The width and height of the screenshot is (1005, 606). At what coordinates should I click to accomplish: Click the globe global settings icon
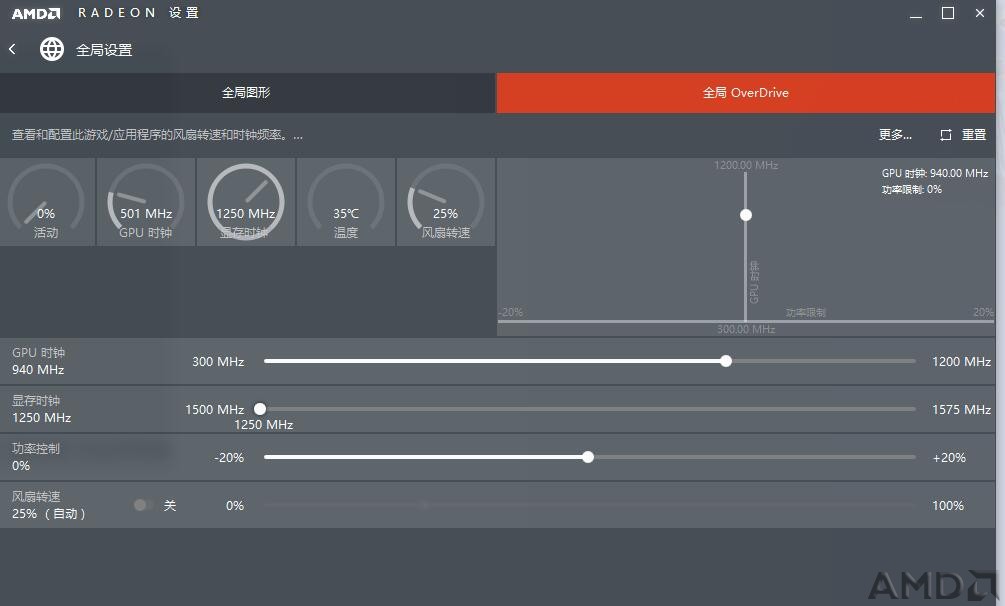point(52,49)
